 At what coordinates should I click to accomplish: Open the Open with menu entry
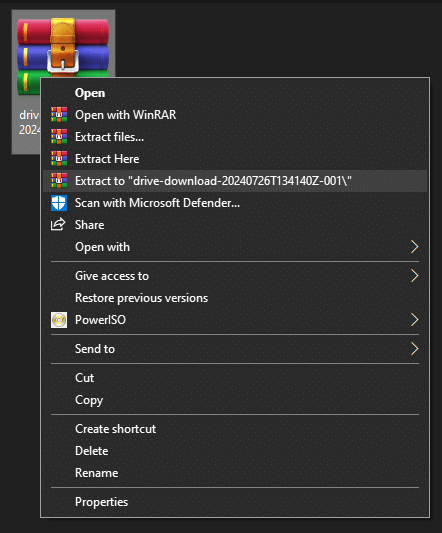pos(235,247)
